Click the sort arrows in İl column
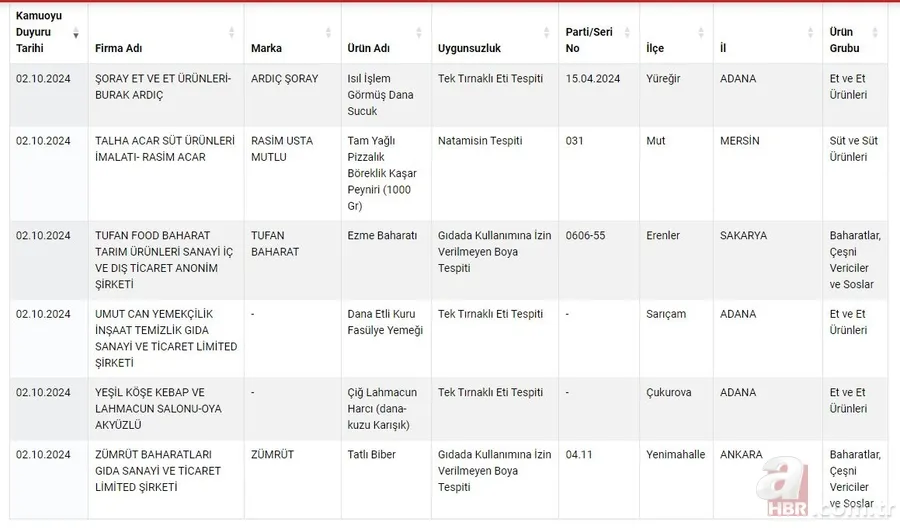Viewport: 900px width, 529px height. tap(812, 34)
